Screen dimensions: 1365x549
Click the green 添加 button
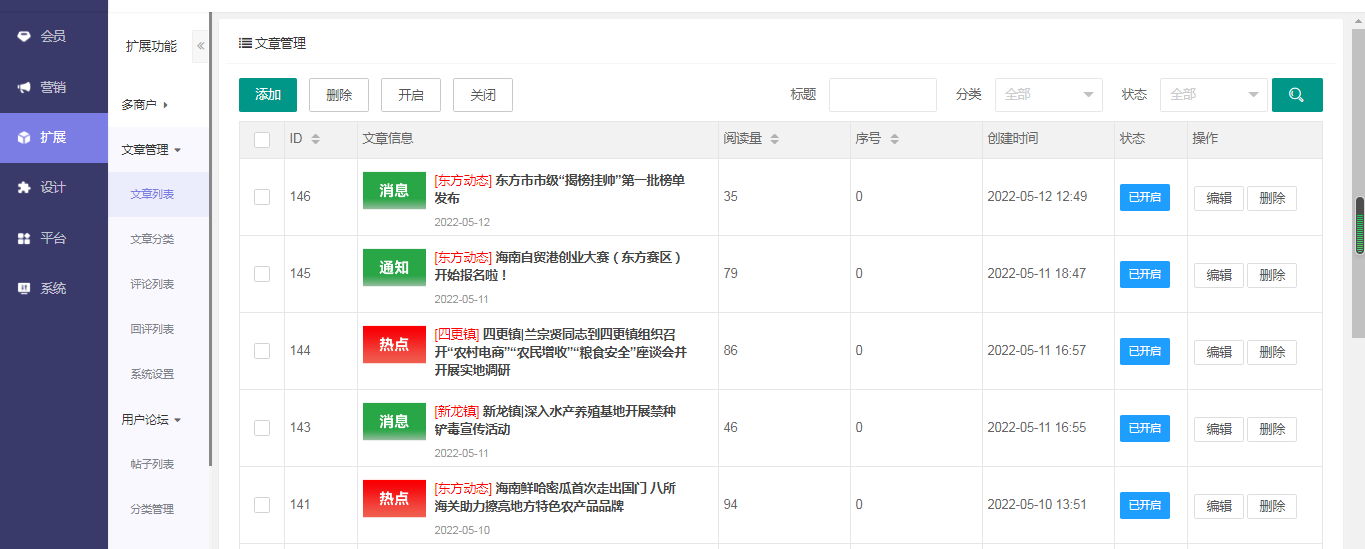tap(268, 95)
